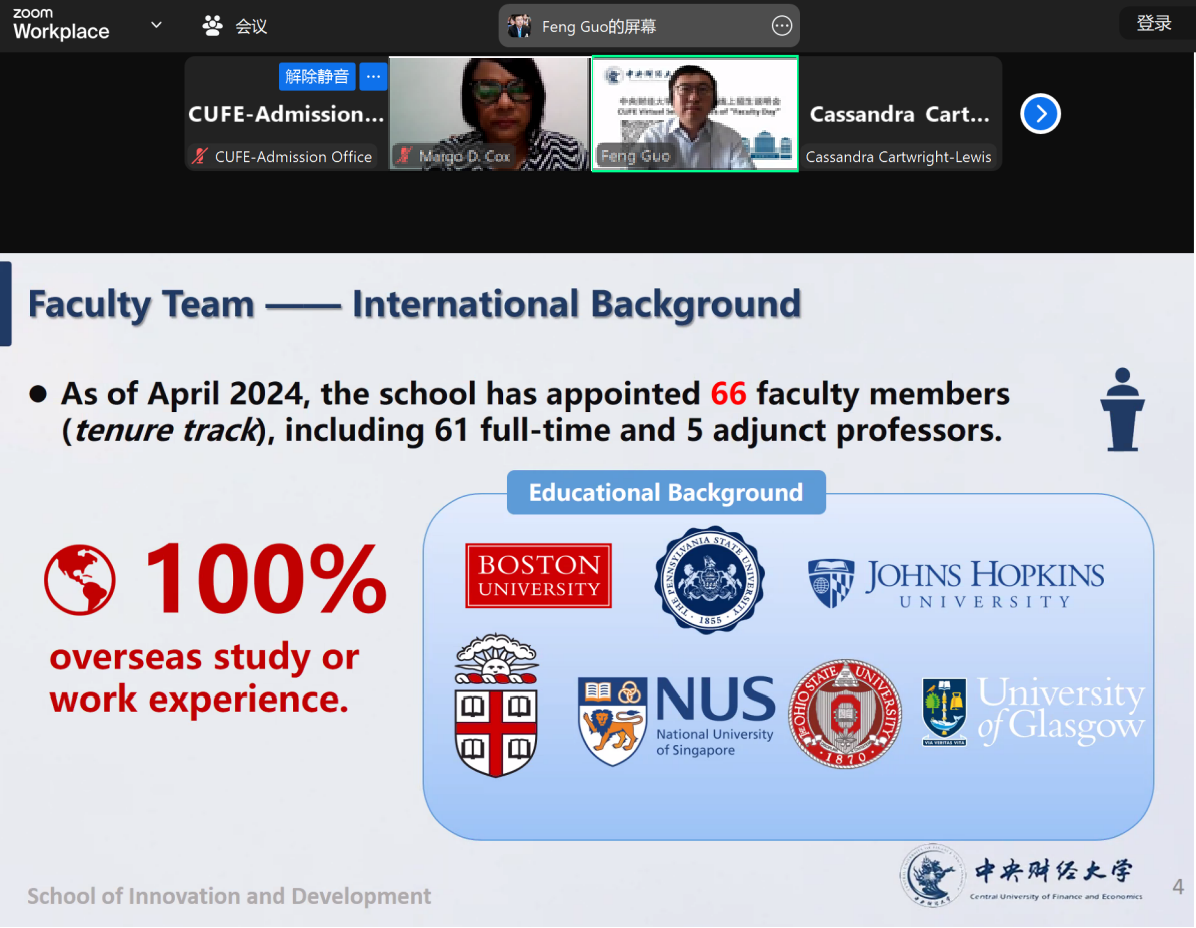1196x928 pixels.
Task: Click 解除静音 to unmute
Action: click(x=317, y=77)
